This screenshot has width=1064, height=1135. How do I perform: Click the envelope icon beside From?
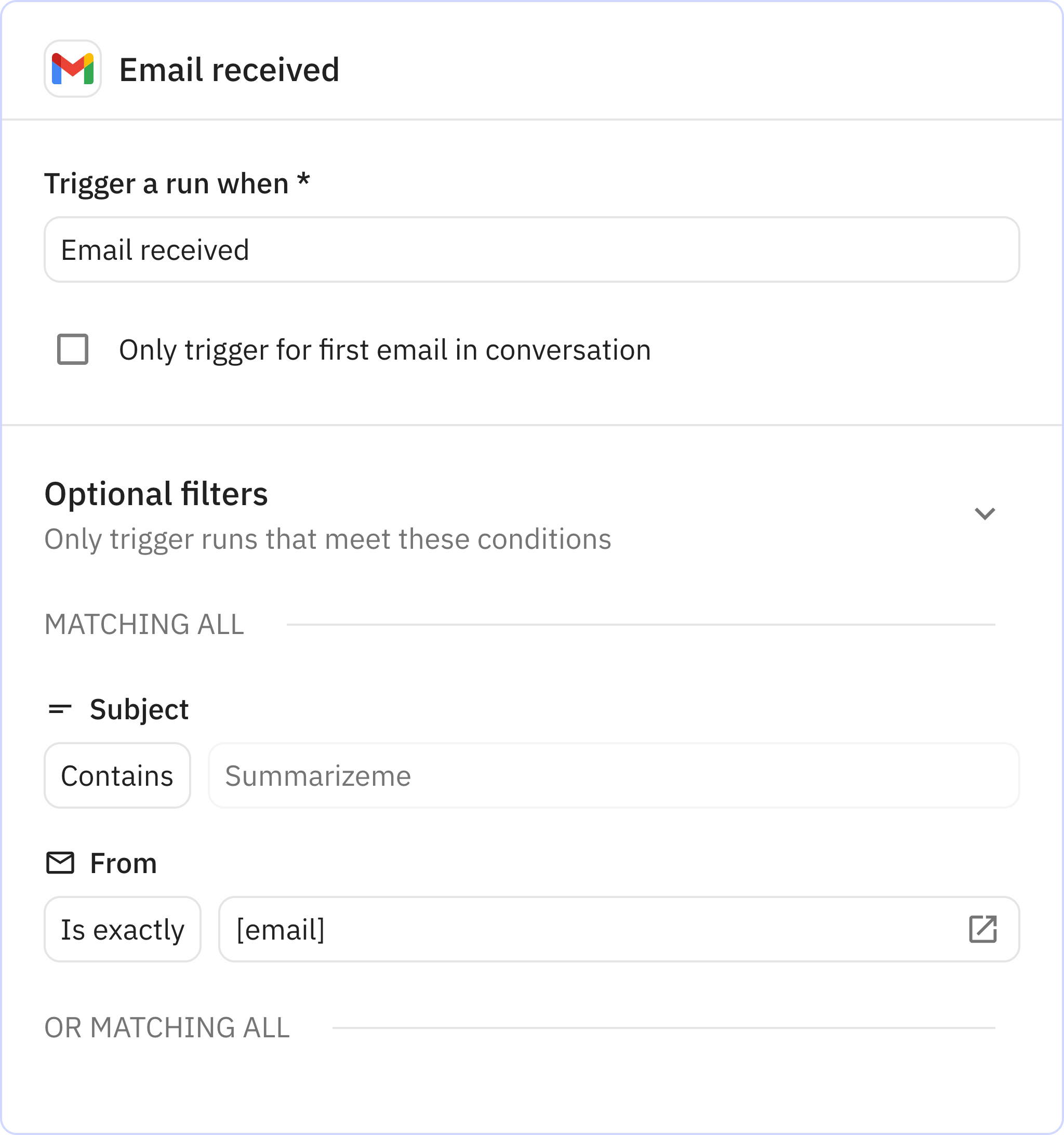tap(59, 863)
